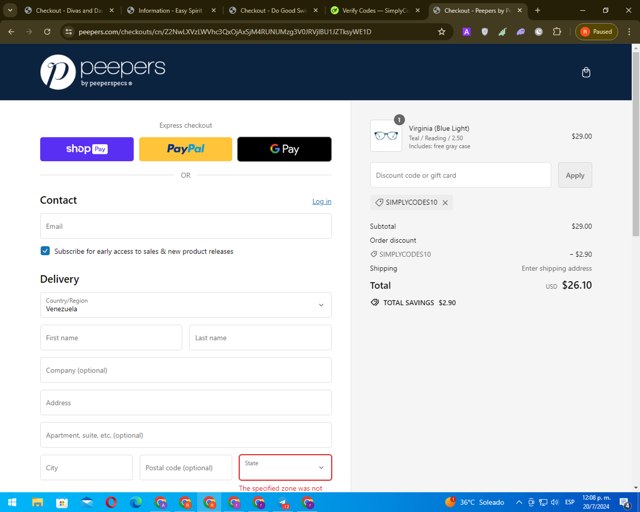This screenshot has width=640, height=512.
Task: Open a new browser tab
Action: [x=537, y=11]
